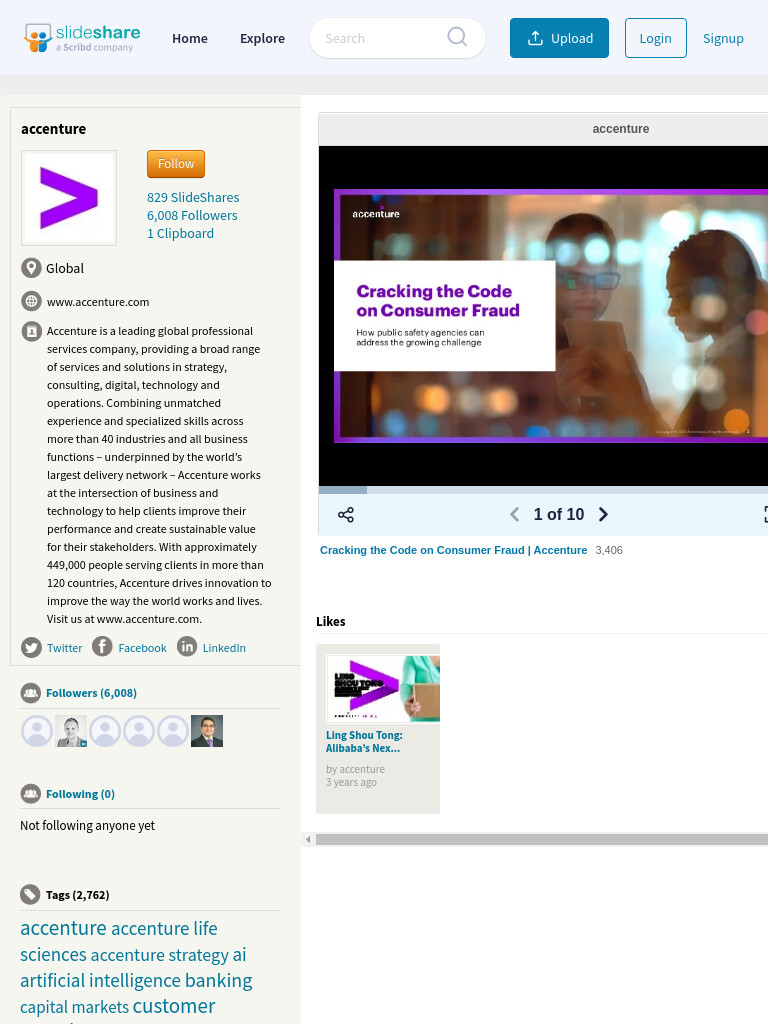Select the 'accenture strategy' tag
The width and height of the screenshot is (768, 1024).
coord(160,955)
